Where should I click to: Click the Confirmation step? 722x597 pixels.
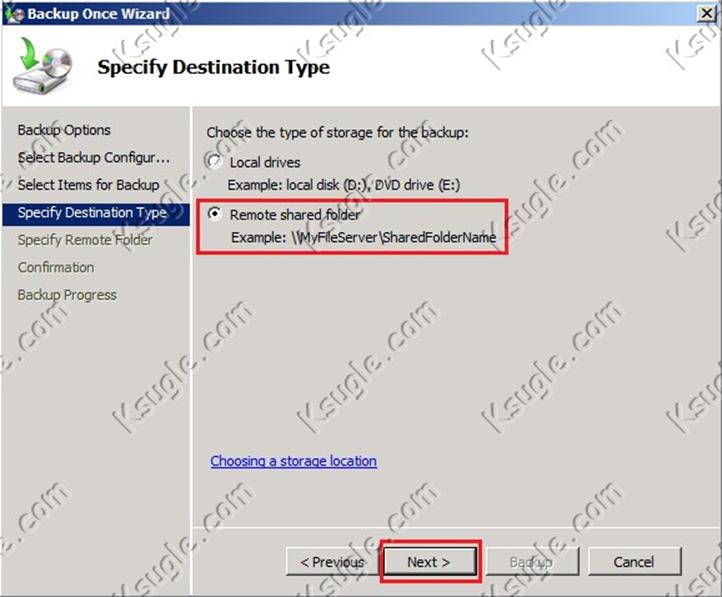tap(56, 267)
